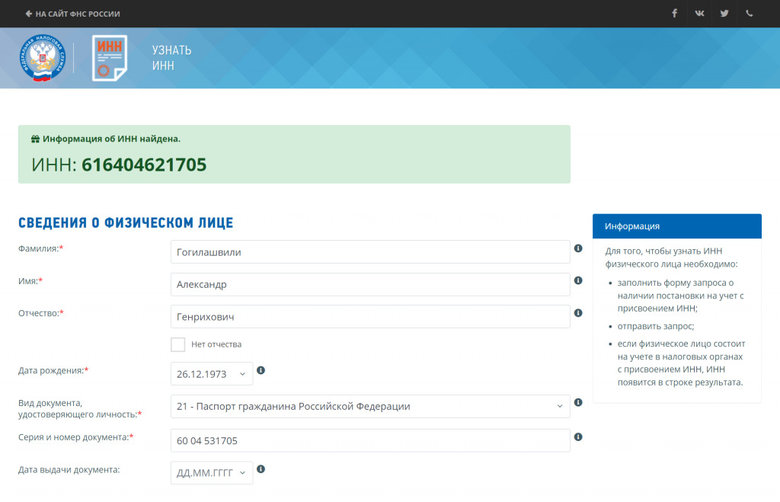Open the Facebook social icon
This screenshot has height=502, width=780.
(x=674, y=14)
